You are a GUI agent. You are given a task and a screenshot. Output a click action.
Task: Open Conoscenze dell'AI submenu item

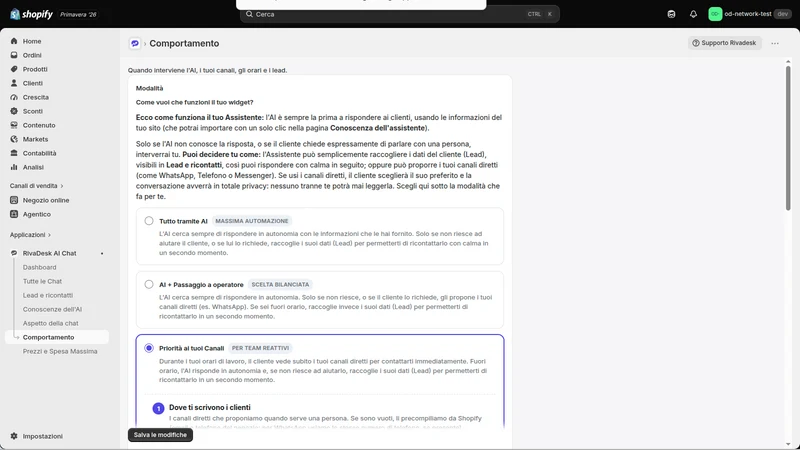click(52, 309)
